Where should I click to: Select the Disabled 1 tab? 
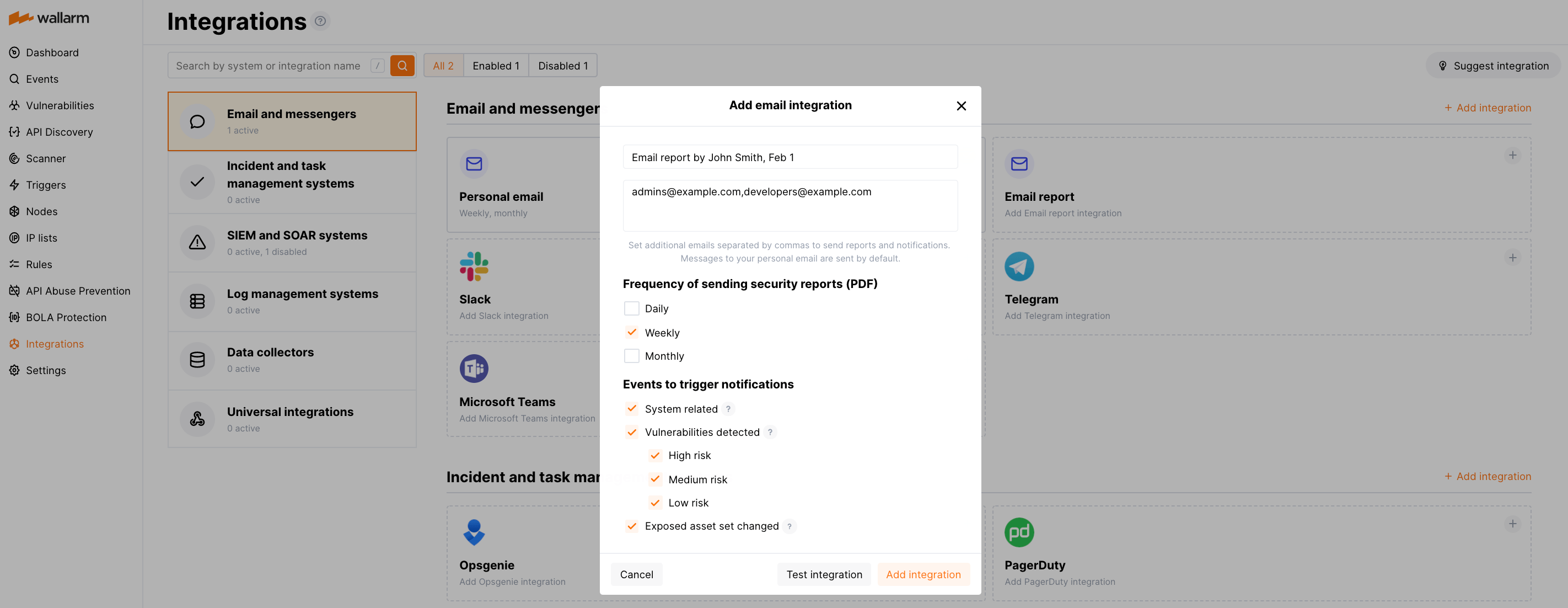click(x=562, y=65)
